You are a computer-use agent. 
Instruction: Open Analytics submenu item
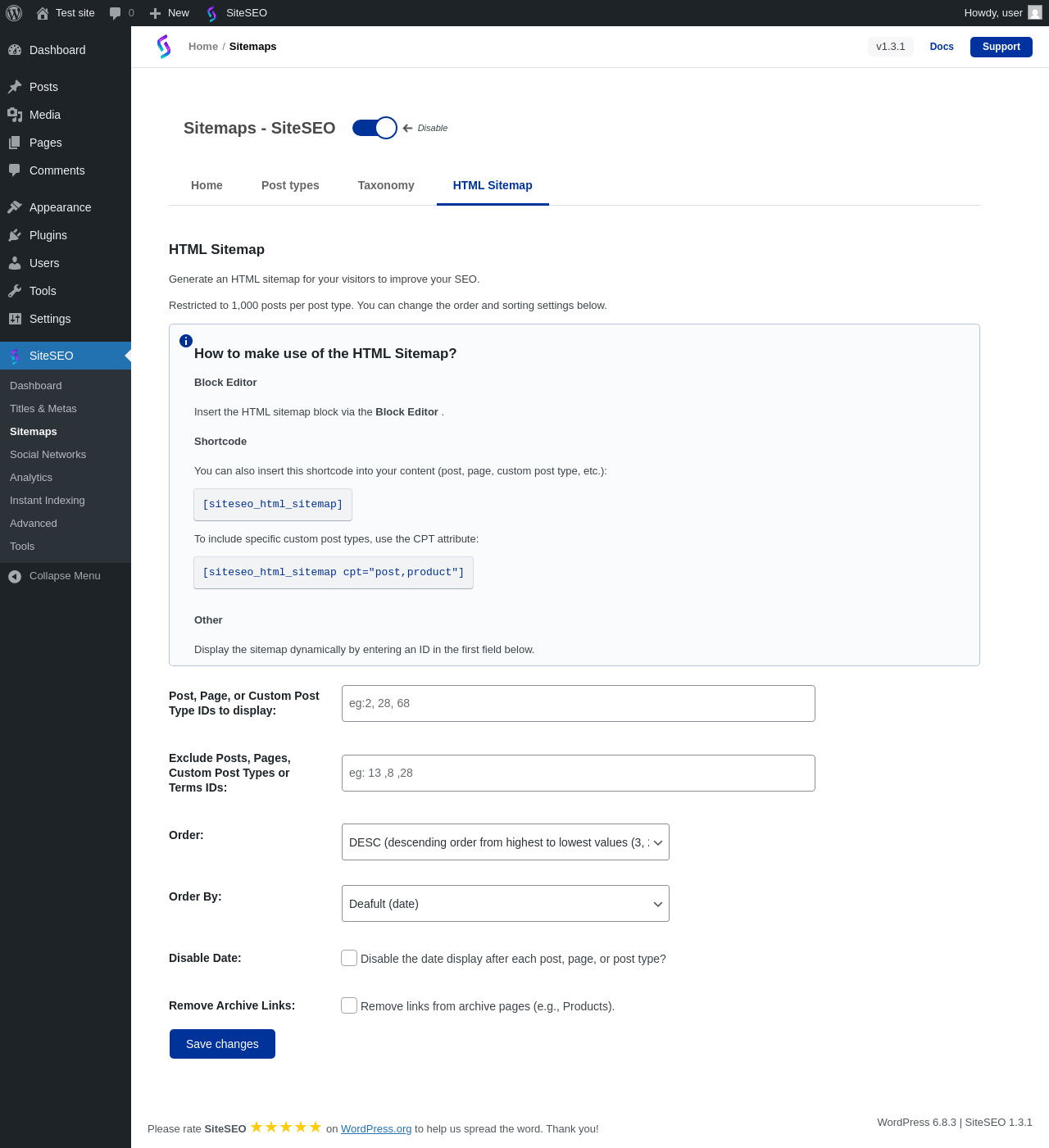pos(31,478)
